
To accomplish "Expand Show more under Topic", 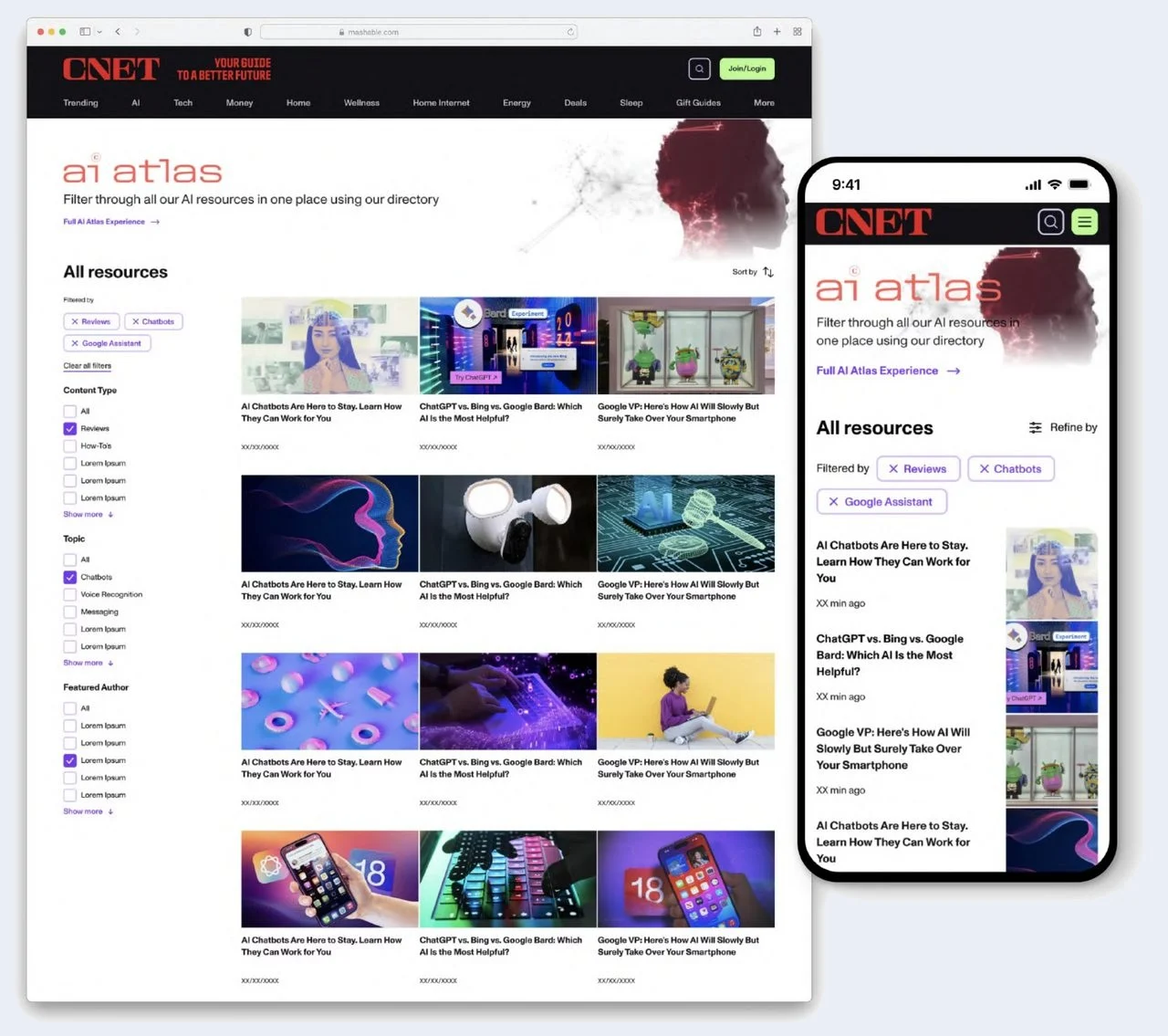I will 88,663.
